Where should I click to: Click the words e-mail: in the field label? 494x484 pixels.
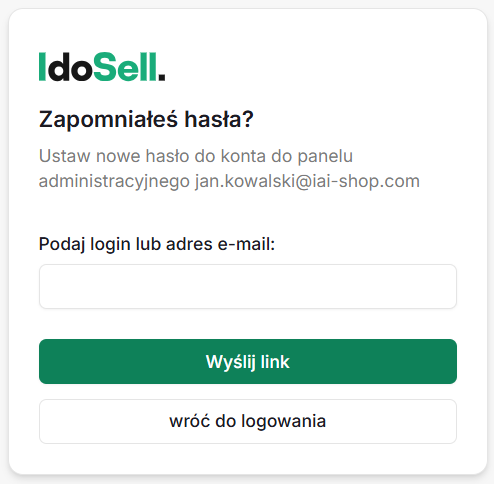pos(246,244)
